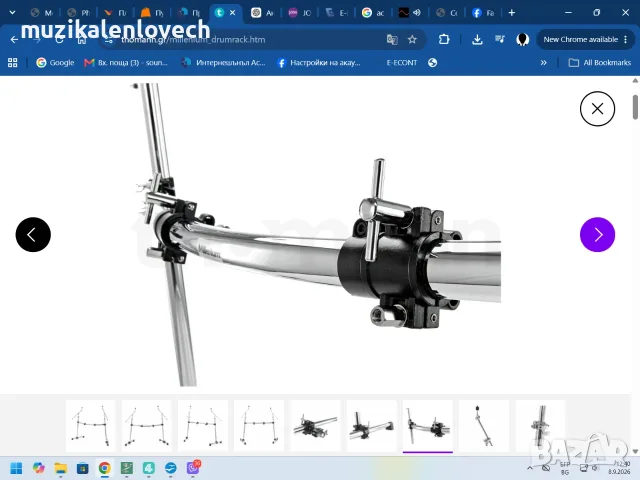
Task: Close the image gallery viewer
Action: click(597, 109)
